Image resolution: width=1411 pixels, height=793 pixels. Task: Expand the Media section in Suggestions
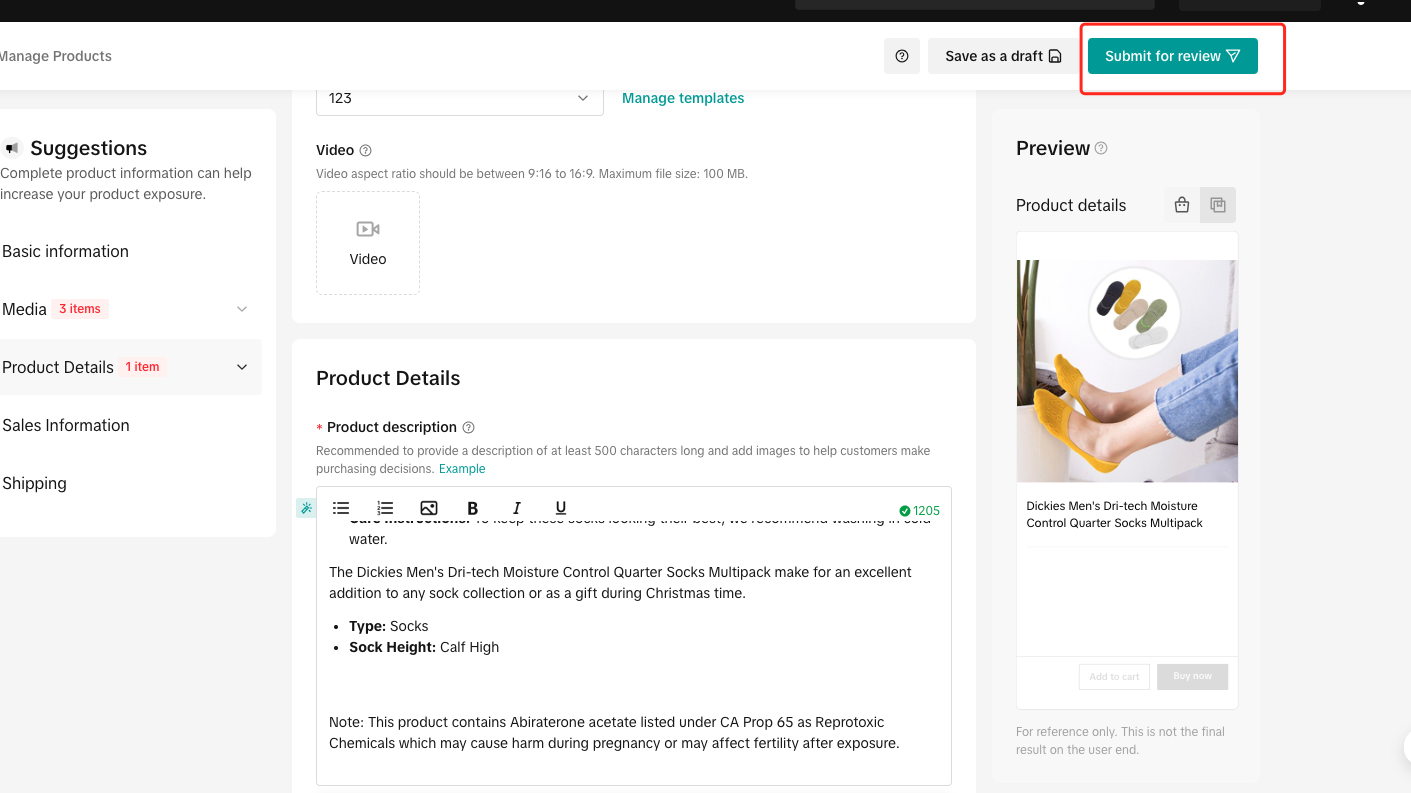pos(241,309)
